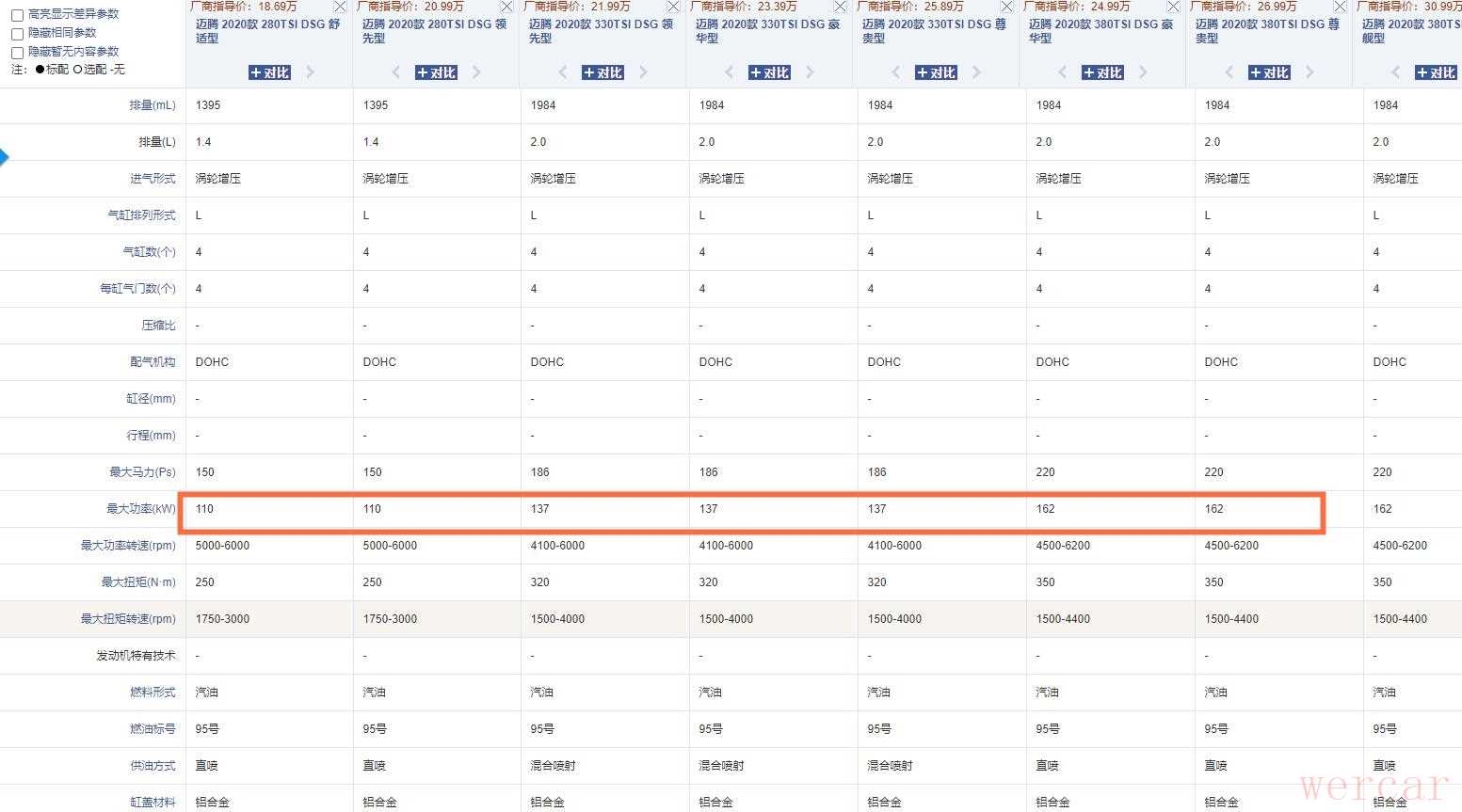Open the 迈腾 2020款 380TSI DSG 尊贵型 link
Viewport: 1462px width, 812px height.
coord(1266,31)
